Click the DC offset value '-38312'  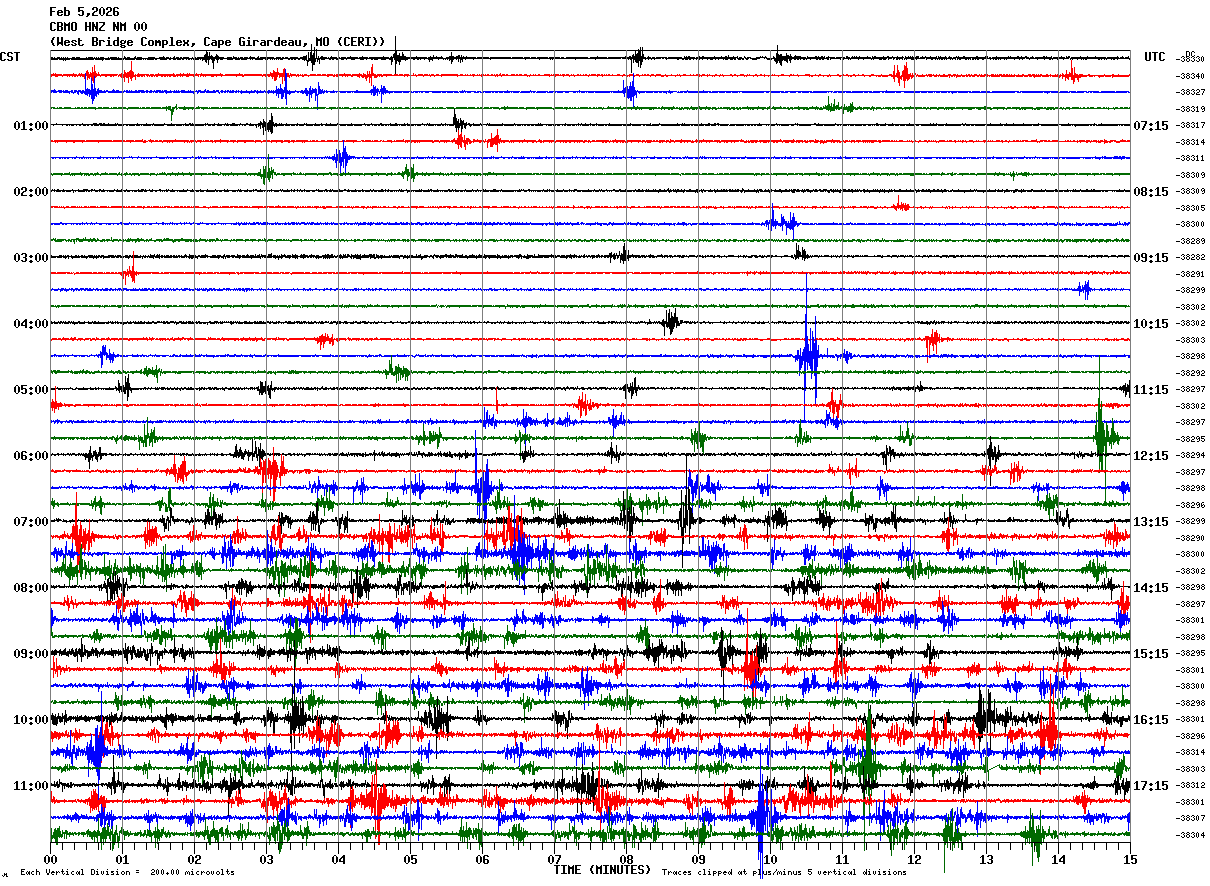(x=1191, y=785)
